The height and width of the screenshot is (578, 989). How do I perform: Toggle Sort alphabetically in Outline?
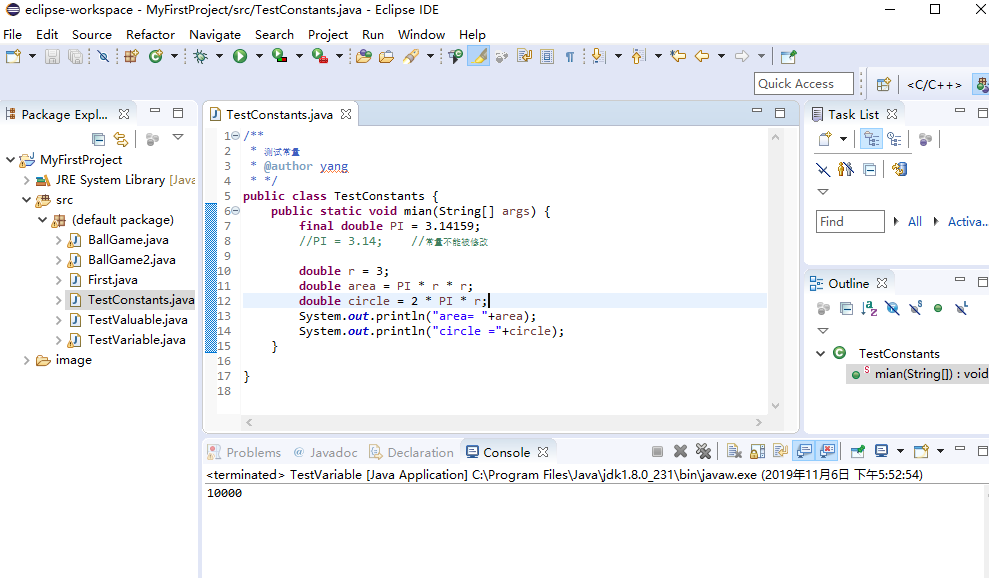coord(869,308)
